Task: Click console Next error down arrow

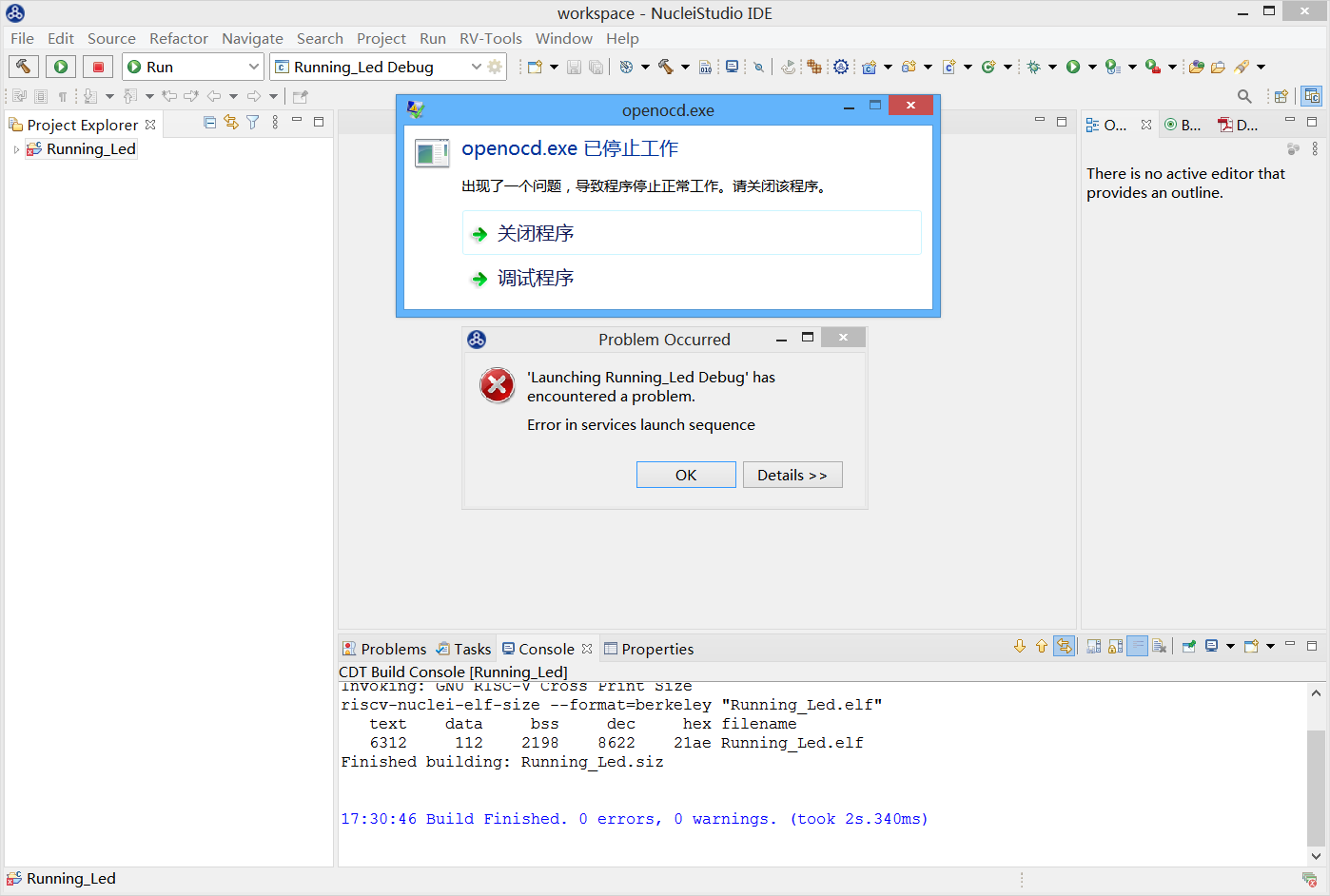Action: point(1020,647)
